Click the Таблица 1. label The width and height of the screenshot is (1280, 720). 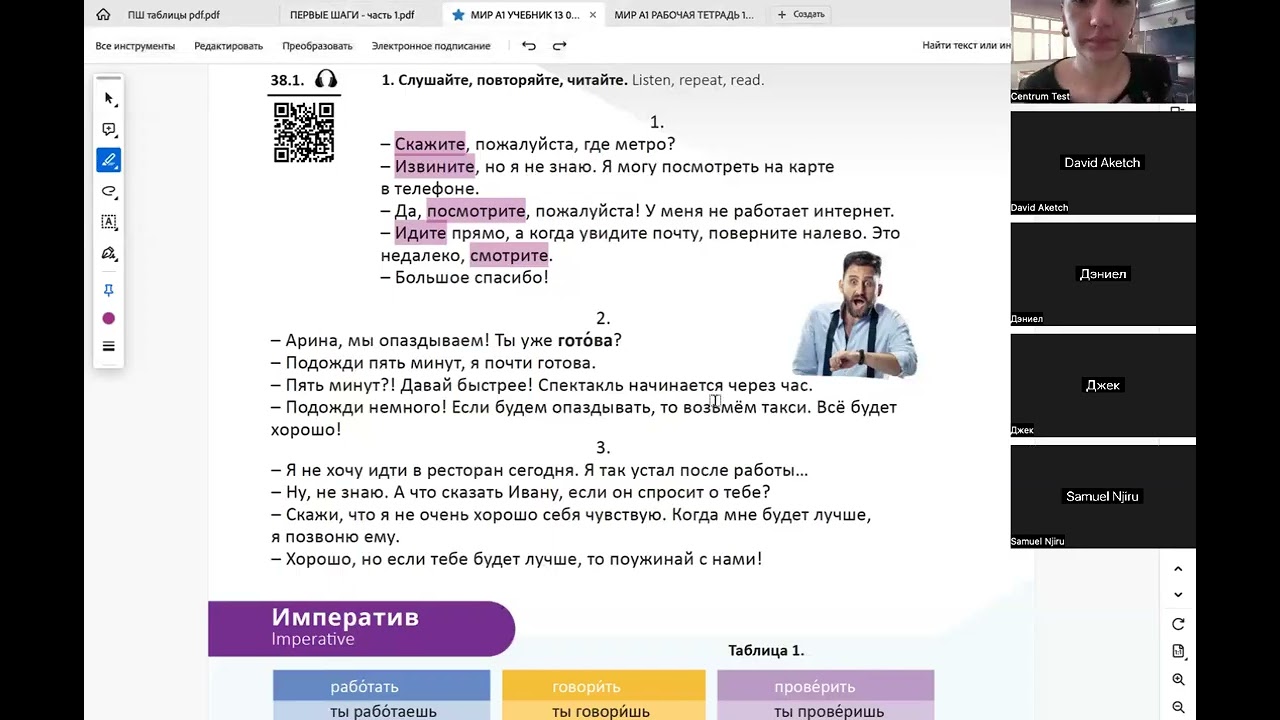point(766,650)
